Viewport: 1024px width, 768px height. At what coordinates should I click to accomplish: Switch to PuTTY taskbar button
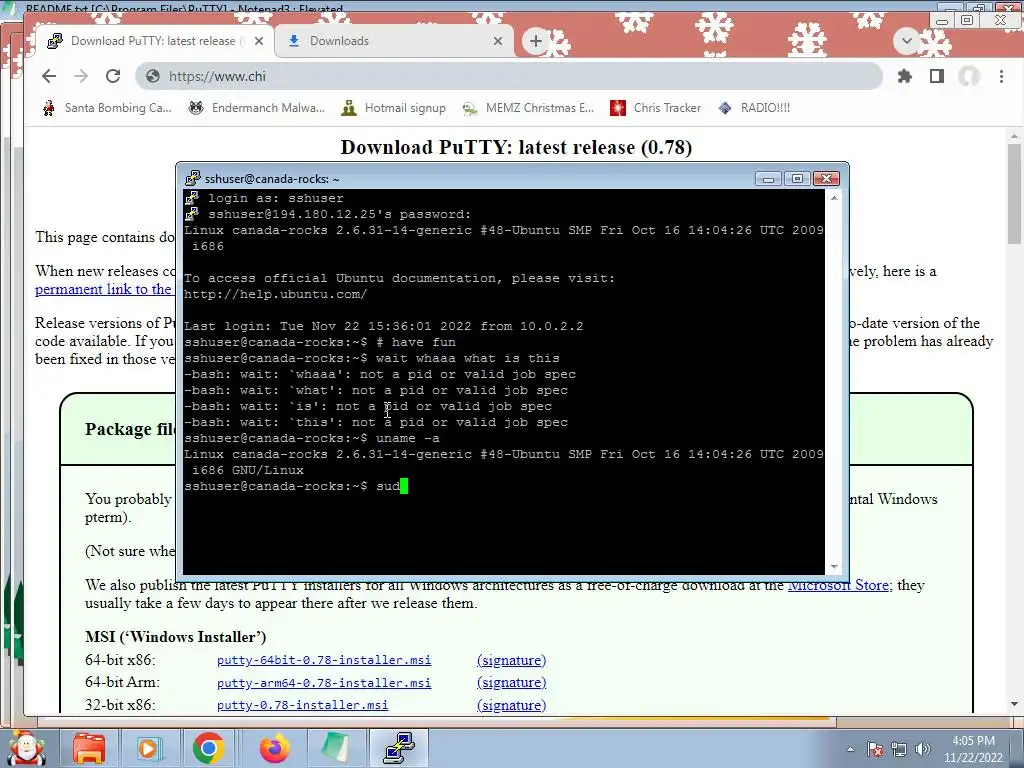399,748
